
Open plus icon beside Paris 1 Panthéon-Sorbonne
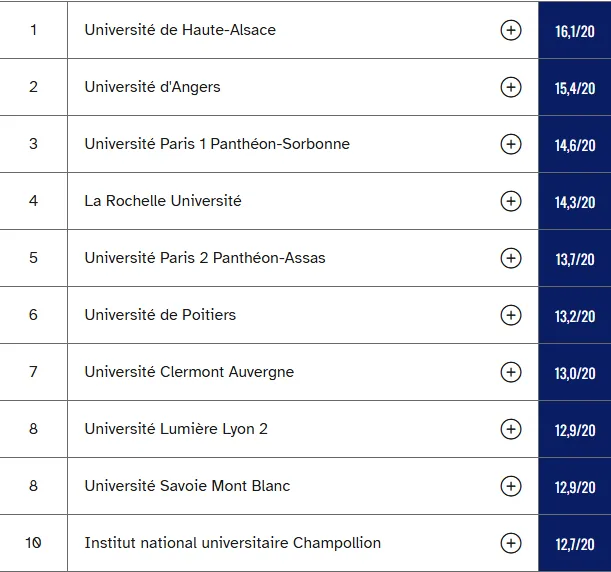coord(510,144)
